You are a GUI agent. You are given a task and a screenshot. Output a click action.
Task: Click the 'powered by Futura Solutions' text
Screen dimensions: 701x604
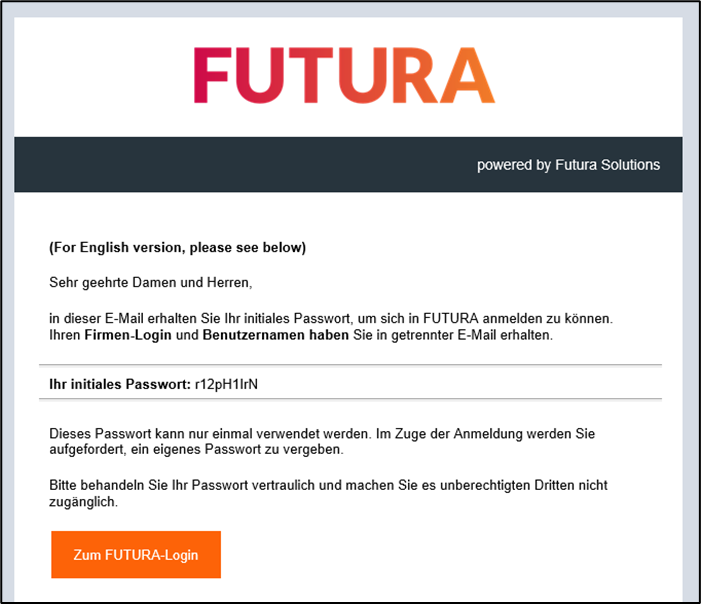568,164
